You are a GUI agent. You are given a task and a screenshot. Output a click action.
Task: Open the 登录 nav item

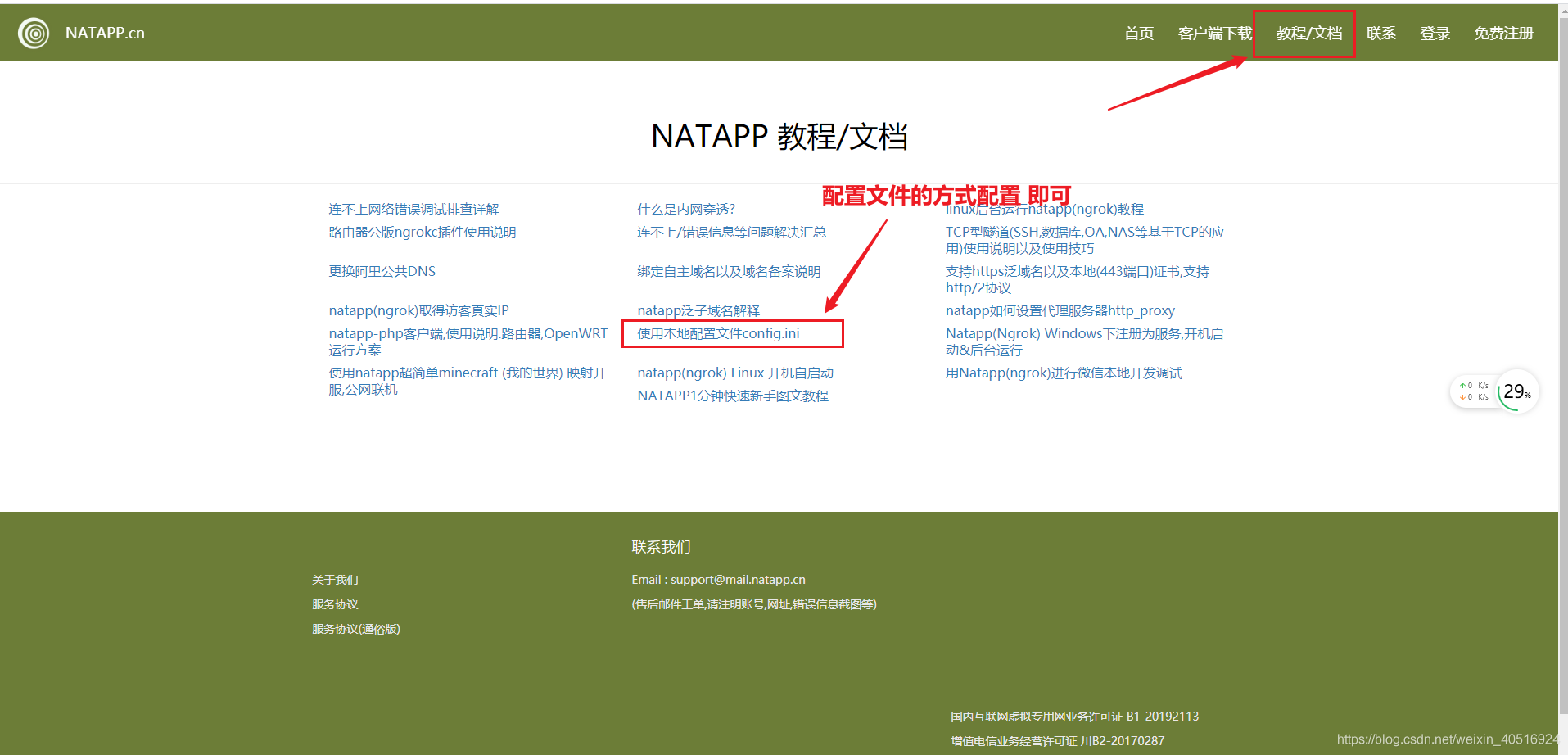[1435, 34]
